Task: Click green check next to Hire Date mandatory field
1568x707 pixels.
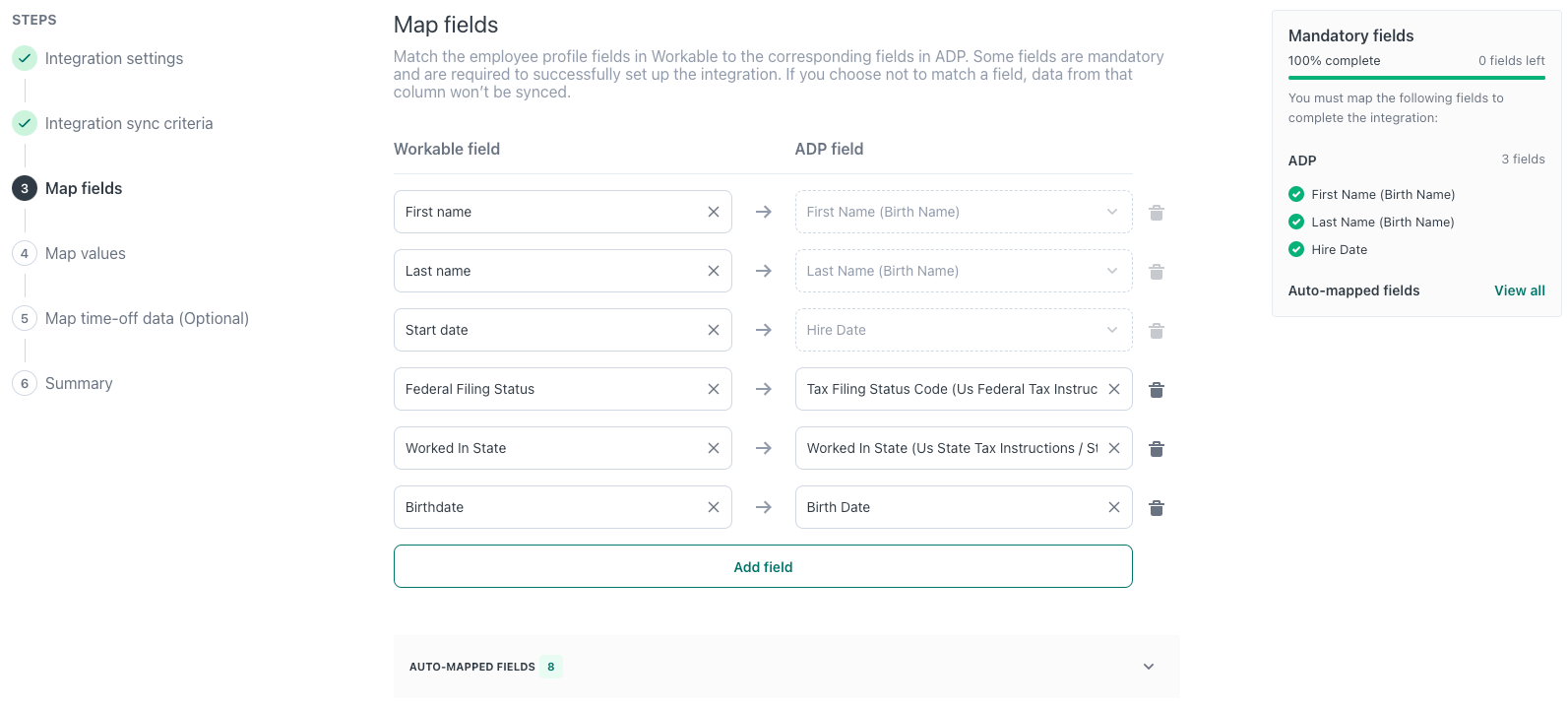Action: pos(1296,249)
